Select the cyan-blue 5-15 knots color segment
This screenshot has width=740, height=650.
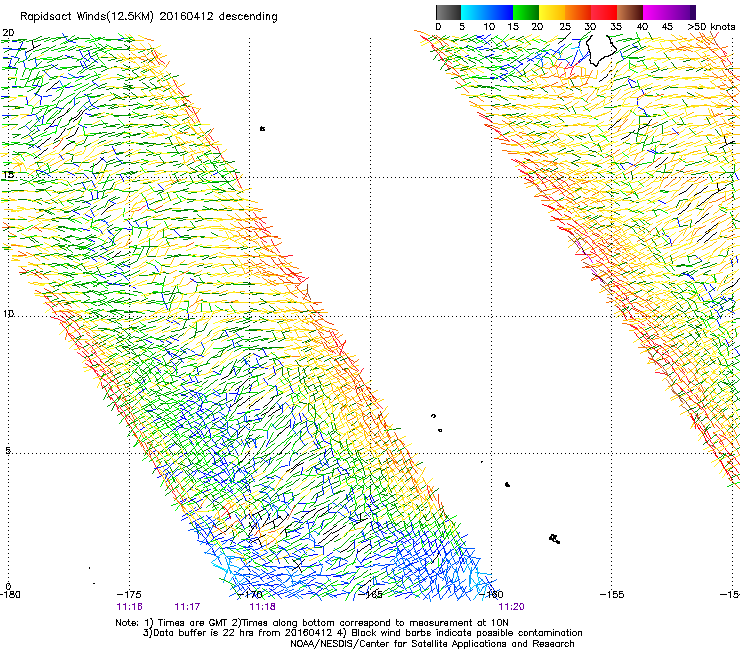pyautogui.click(x=487, y=12)
